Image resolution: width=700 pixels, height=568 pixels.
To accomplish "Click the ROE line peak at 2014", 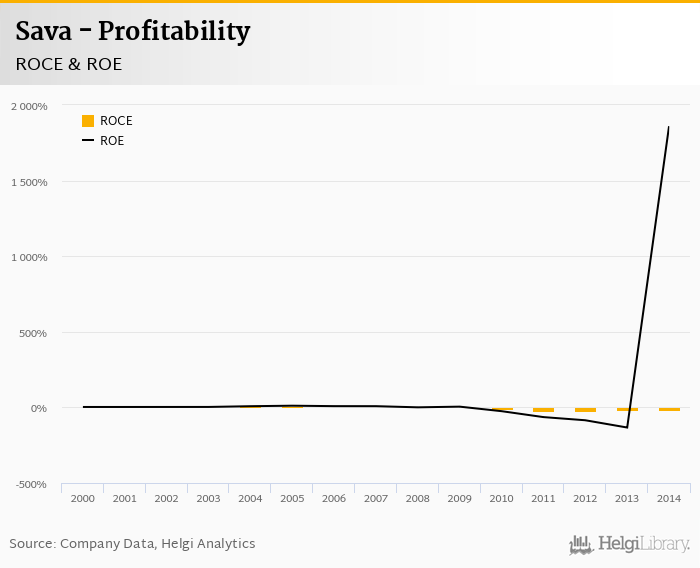I will tap(668, 127).
